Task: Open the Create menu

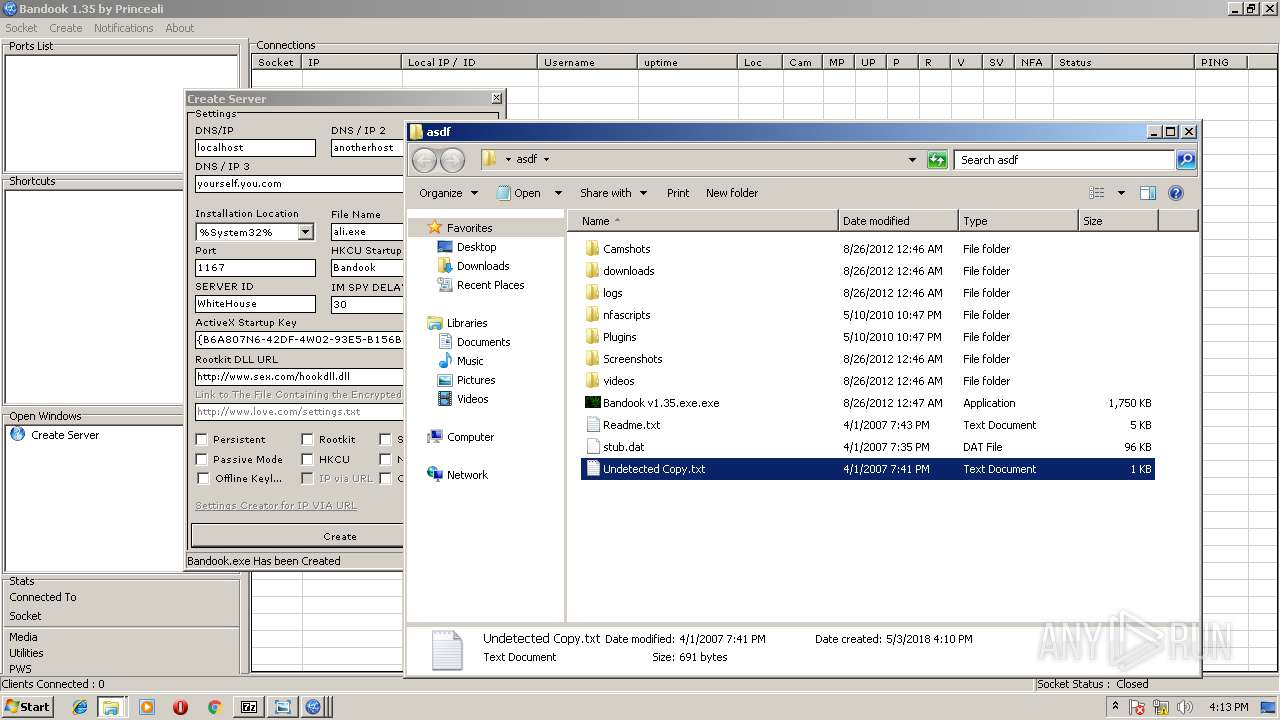Action: [x=66, y=28]
